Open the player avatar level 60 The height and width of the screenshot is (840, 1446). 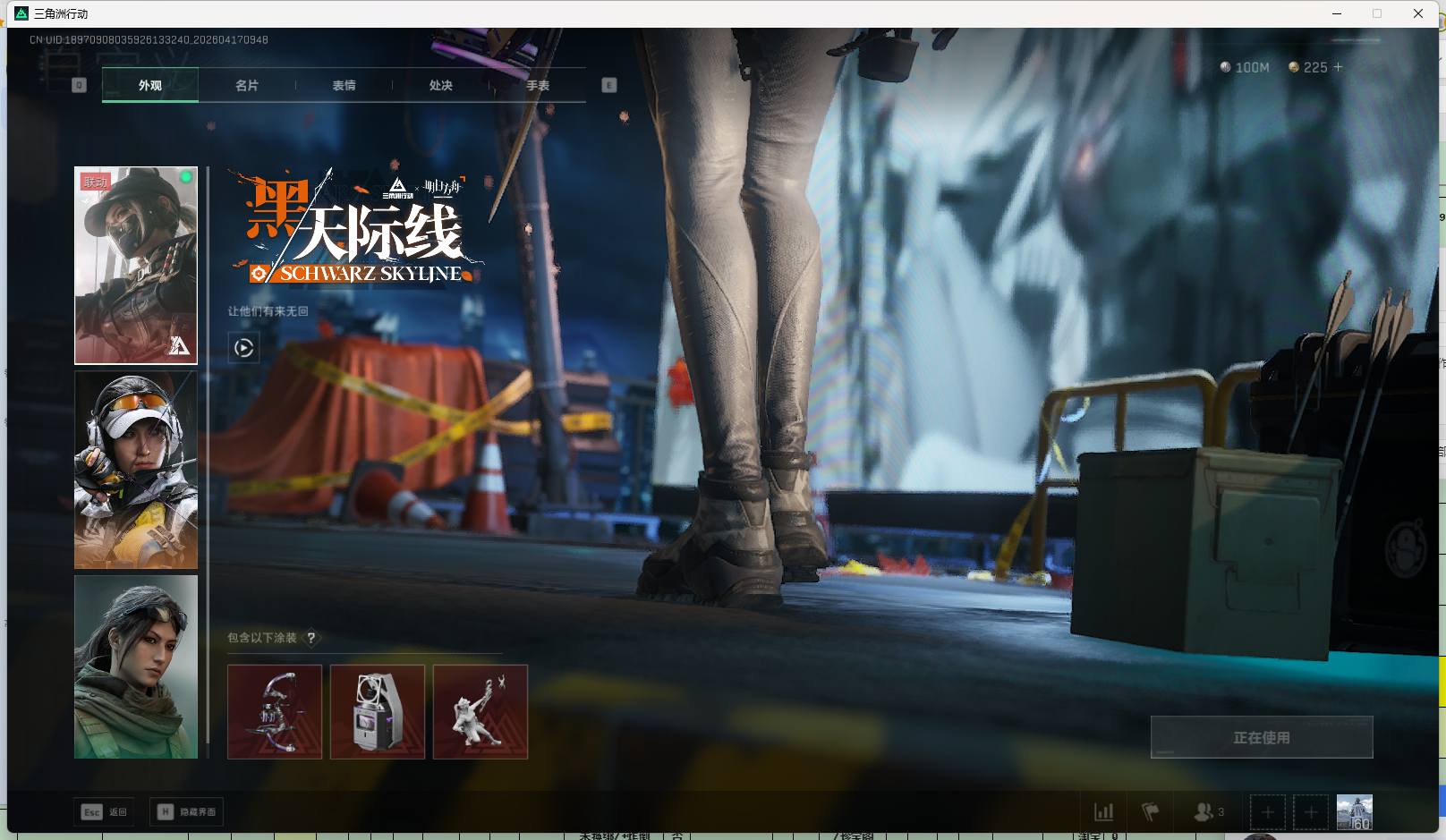coord(1354,812)
